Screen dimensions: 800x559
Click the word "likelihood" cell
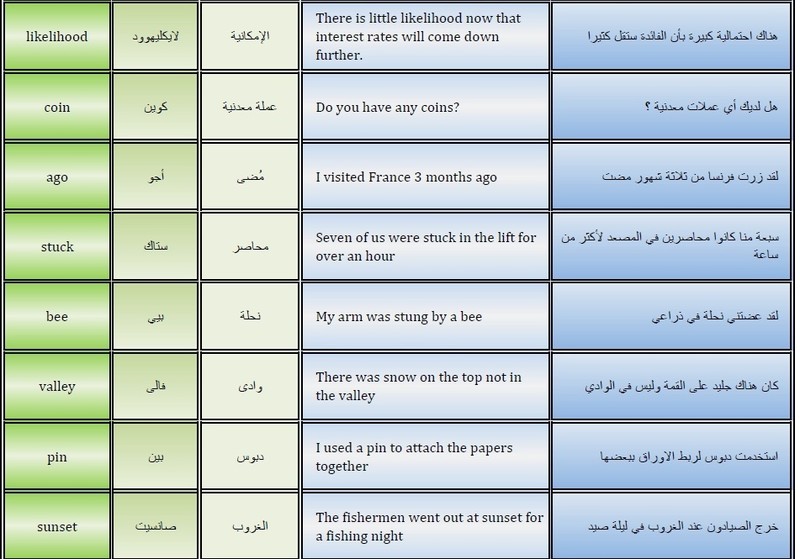click(57, 36)
